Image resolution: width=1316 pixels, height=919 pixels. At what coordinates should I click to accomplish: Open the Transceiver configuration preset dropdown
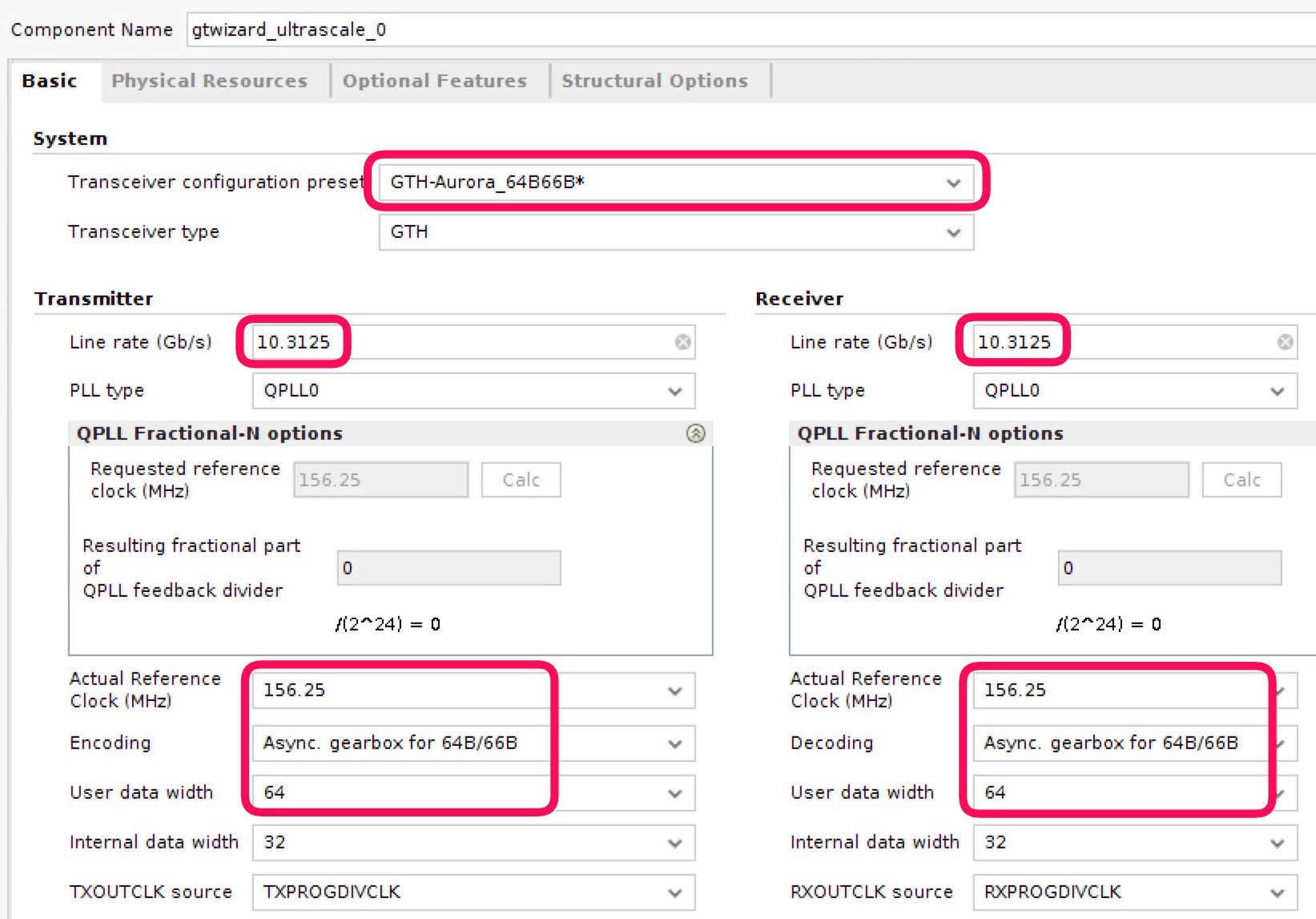point(953,183)
